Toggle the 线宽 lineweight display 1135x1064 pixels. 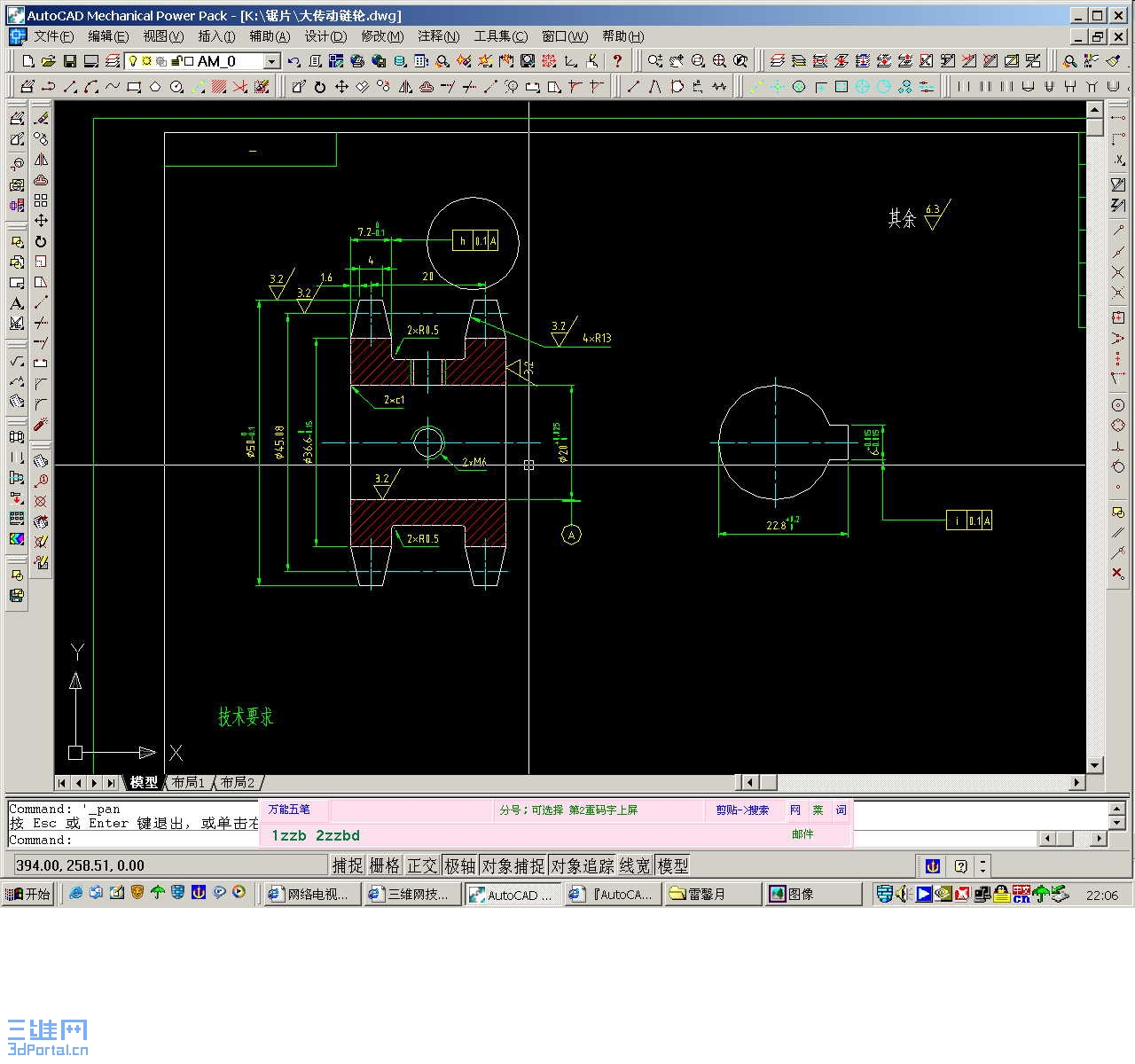tap(635, 865)
